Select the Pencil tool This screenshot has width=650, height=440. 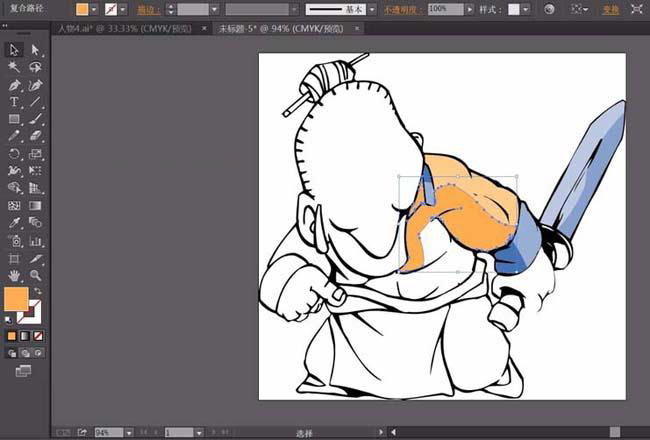click(x=14, y=136)
